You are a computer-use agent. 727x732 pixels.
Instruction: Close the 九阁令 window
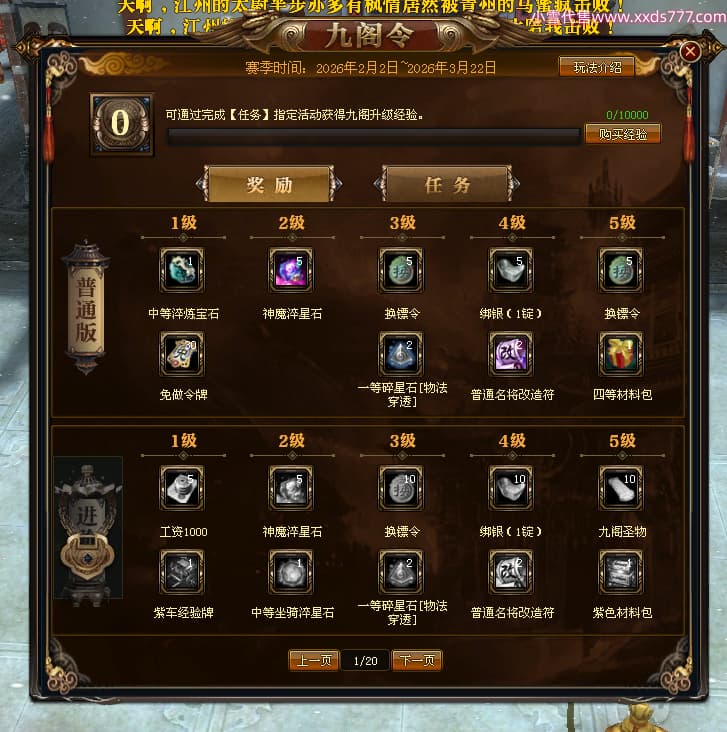690,51
